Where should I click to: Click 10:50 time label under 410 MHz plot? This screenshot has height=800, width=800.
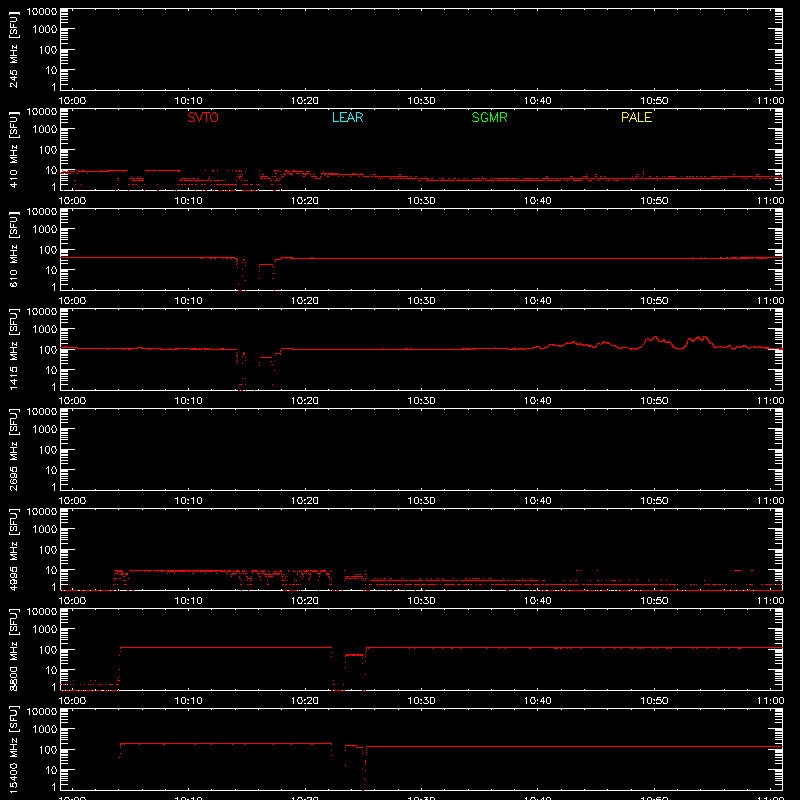pyautogui.click(x=654, y=201)
